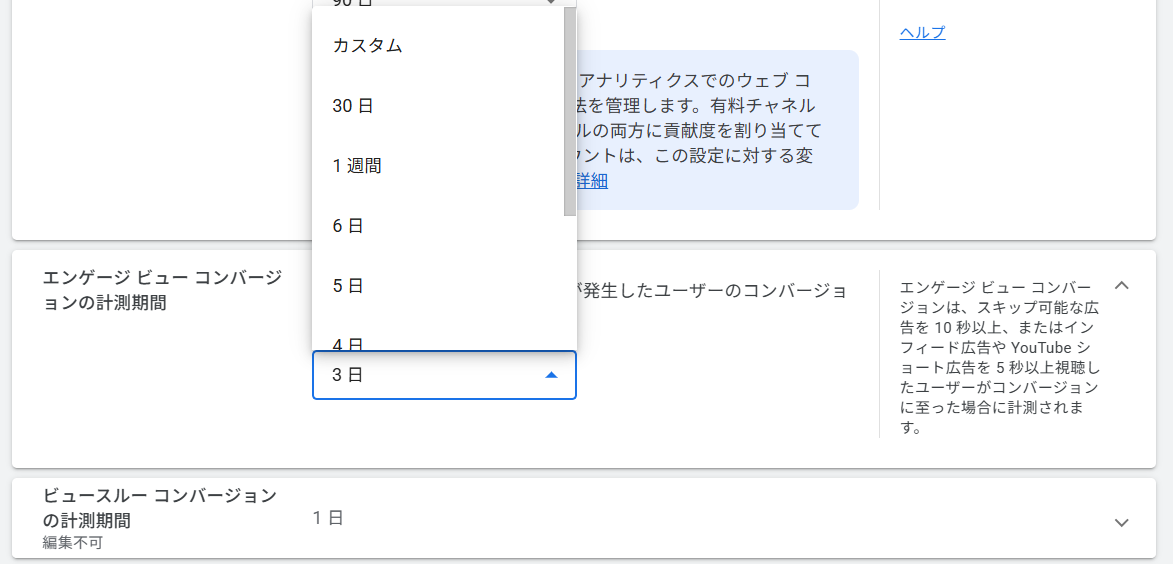
Task: Click the blue arrow of 3 日 selector
Action: tap(551, 375)
